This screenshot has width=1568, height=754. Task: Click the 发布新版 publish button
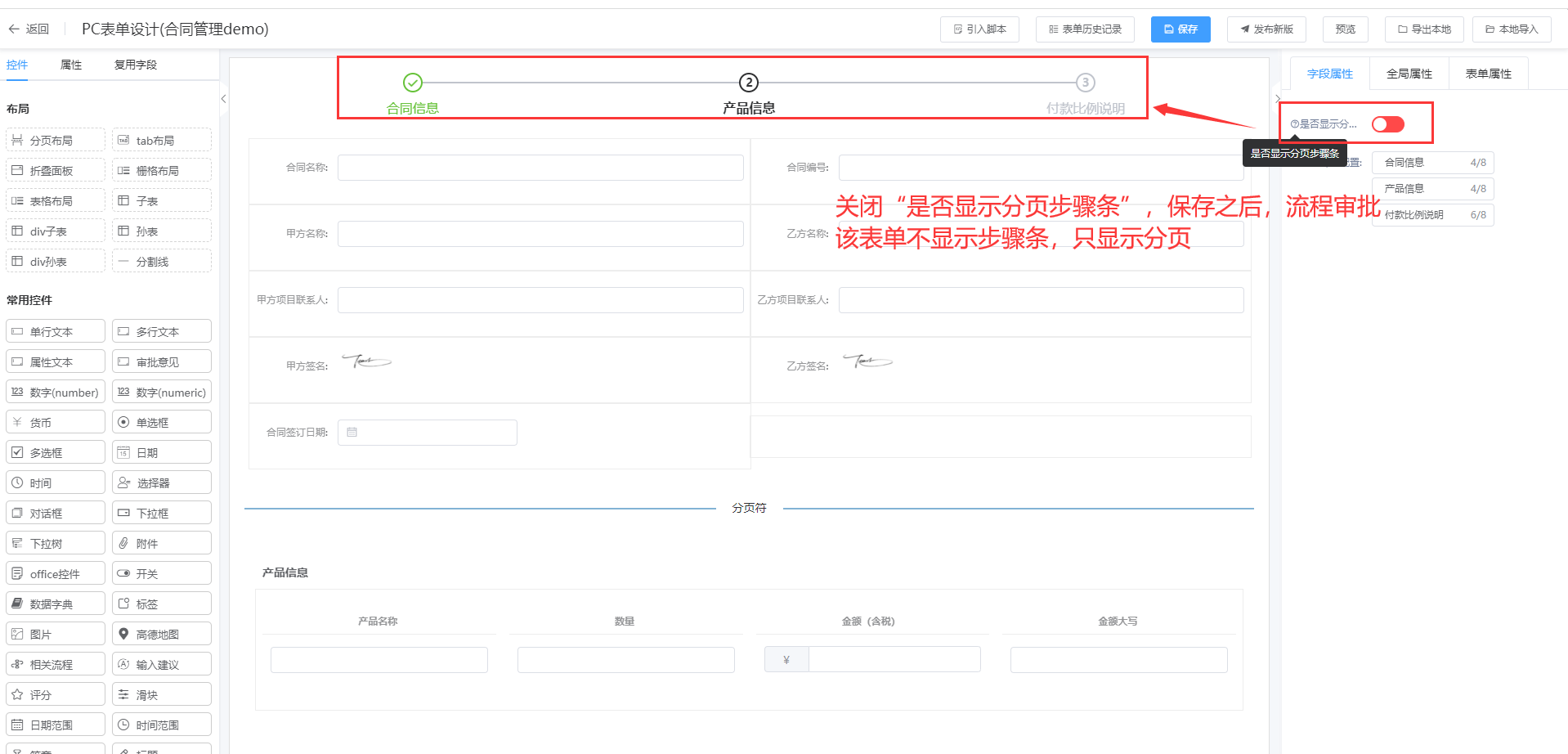(x=1266, y=29)
